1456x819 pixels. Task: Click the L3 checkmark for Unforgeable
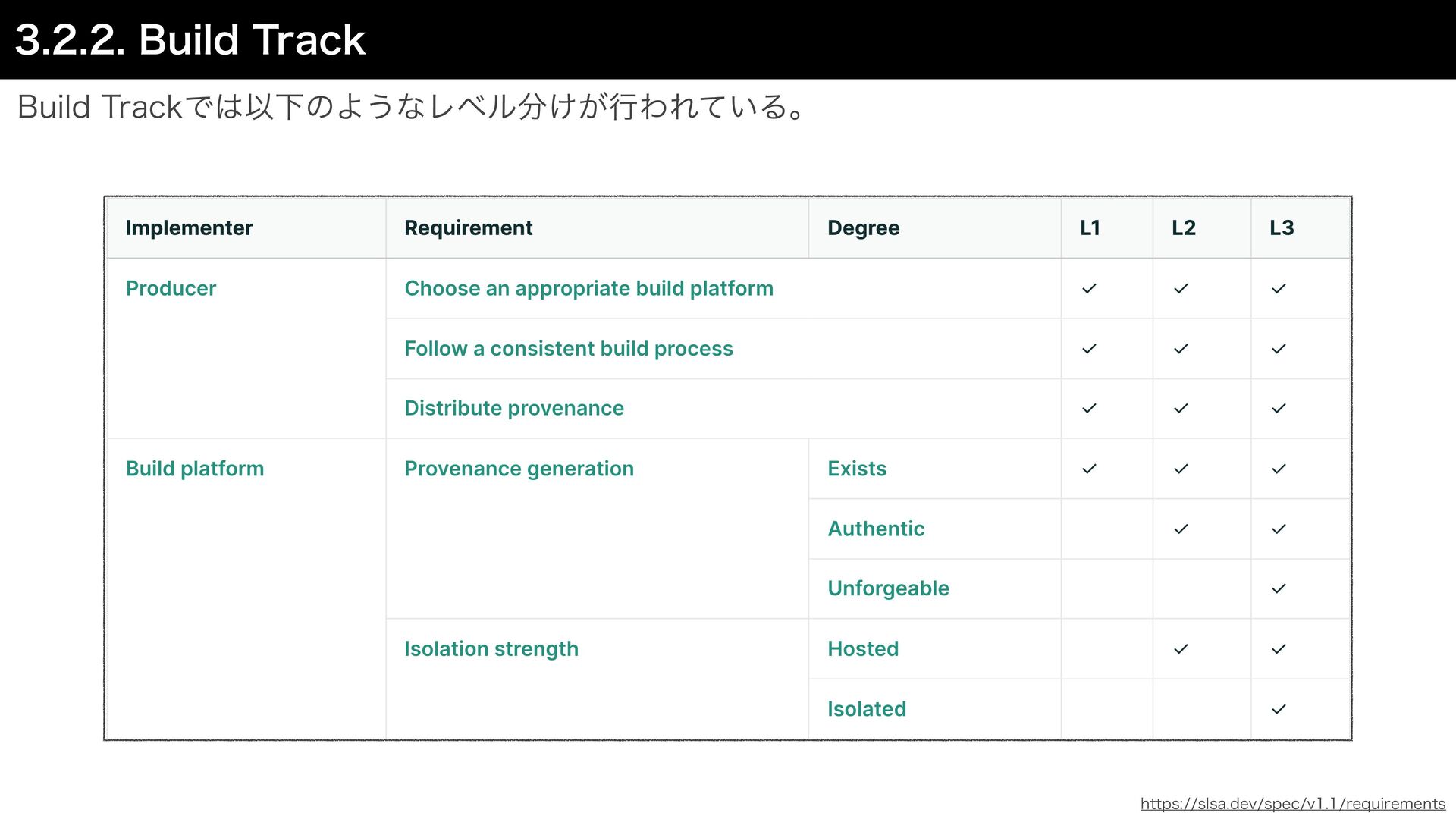pyautogui.click(x=1279, y=588)
